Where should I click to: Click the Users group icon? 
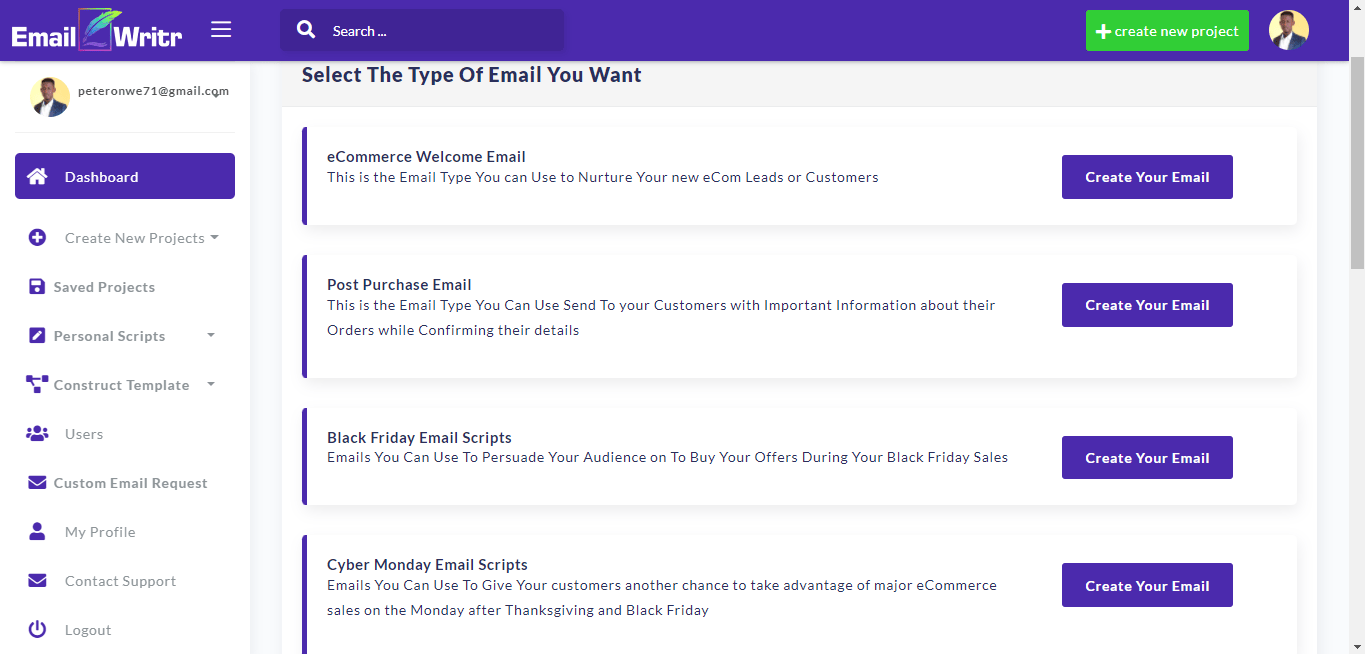click(x=37, y=434)
